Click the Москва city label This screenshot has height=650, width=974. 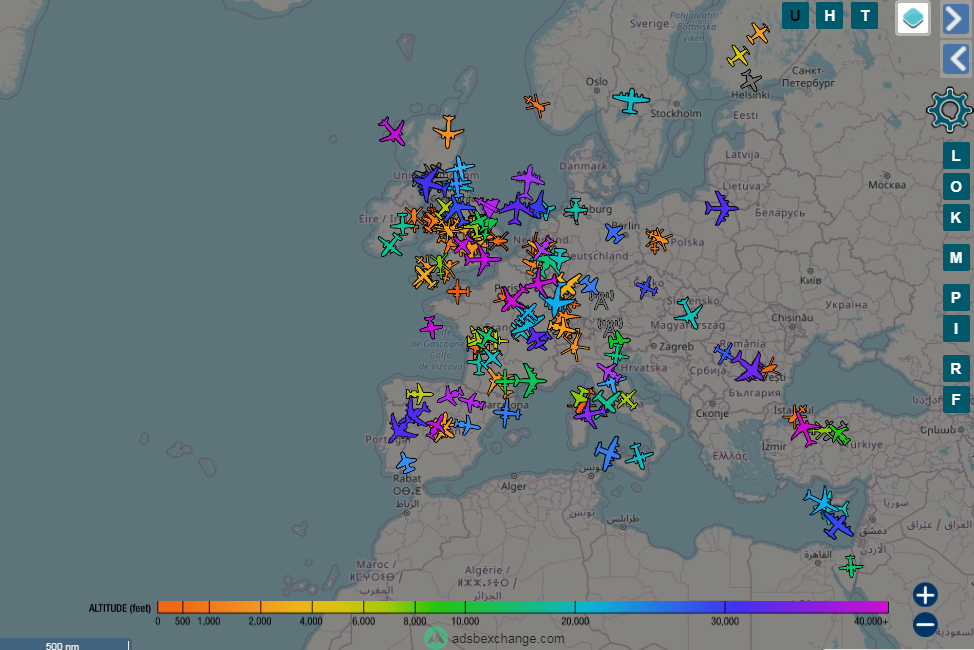tap(887, 185)
